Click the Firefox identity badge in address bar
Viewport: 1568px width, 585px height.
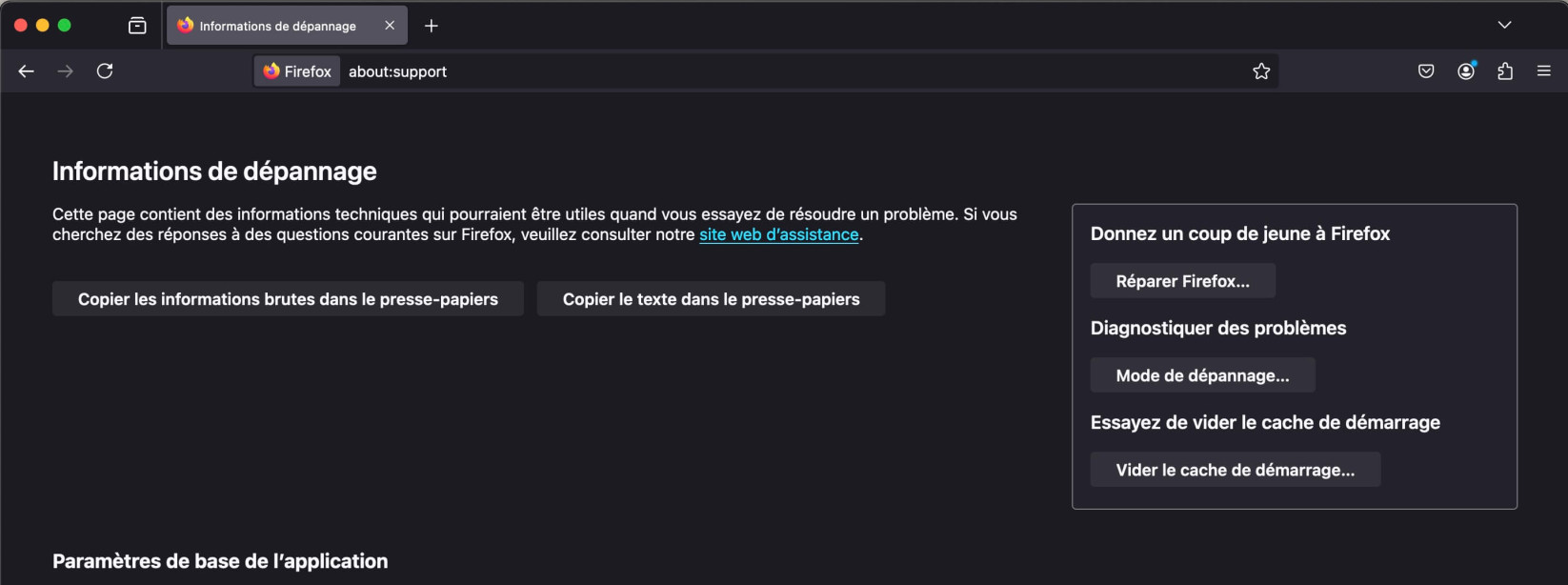(297, 71)
